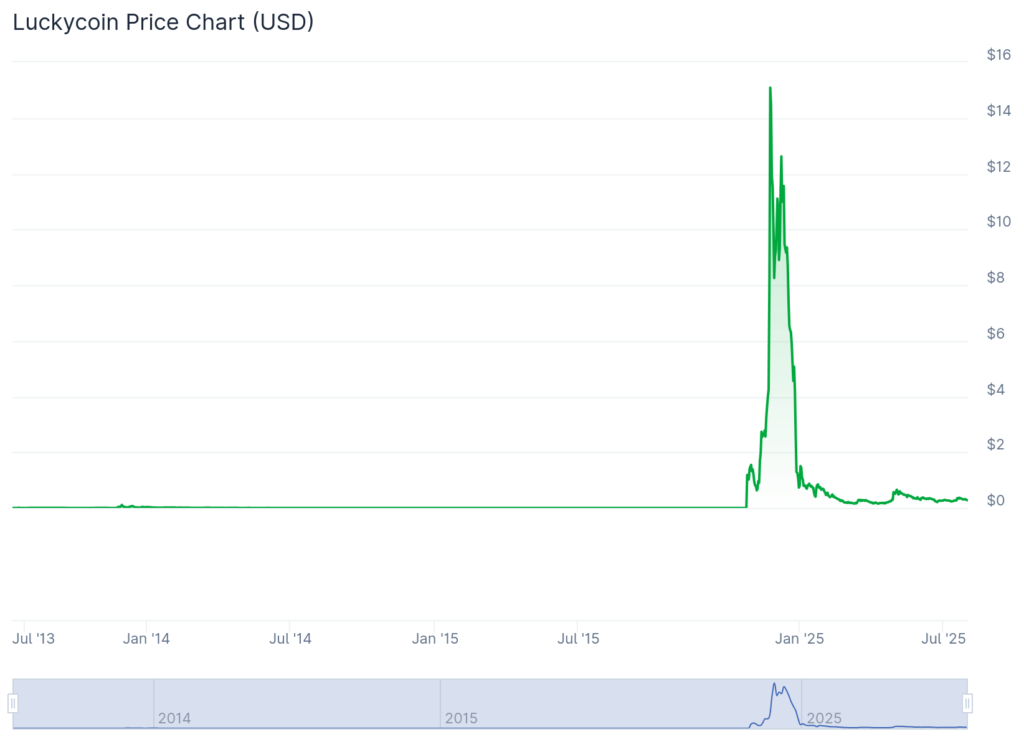Click the "$0" price axis label
This screenshot has height=747, width=1024.
[994, 500]
